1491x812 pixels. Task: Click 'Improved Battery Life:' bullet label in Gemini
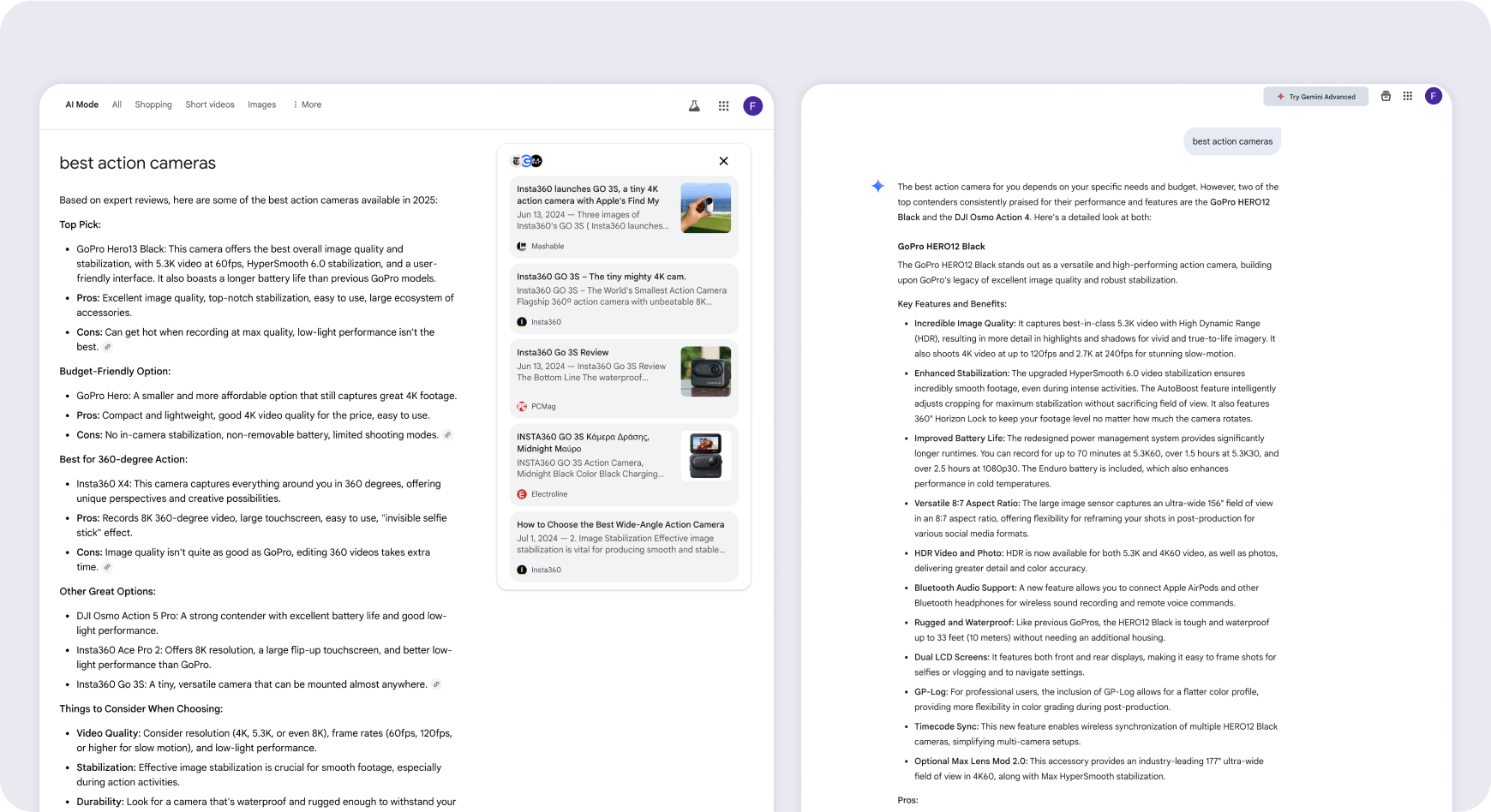[x=959, y=439]
